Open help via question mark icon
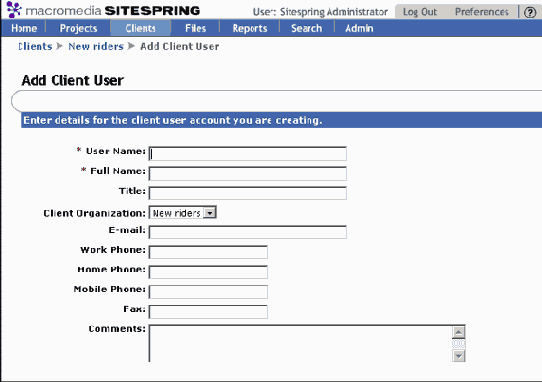This screenshot has width=542, height=382. point(530,12)
